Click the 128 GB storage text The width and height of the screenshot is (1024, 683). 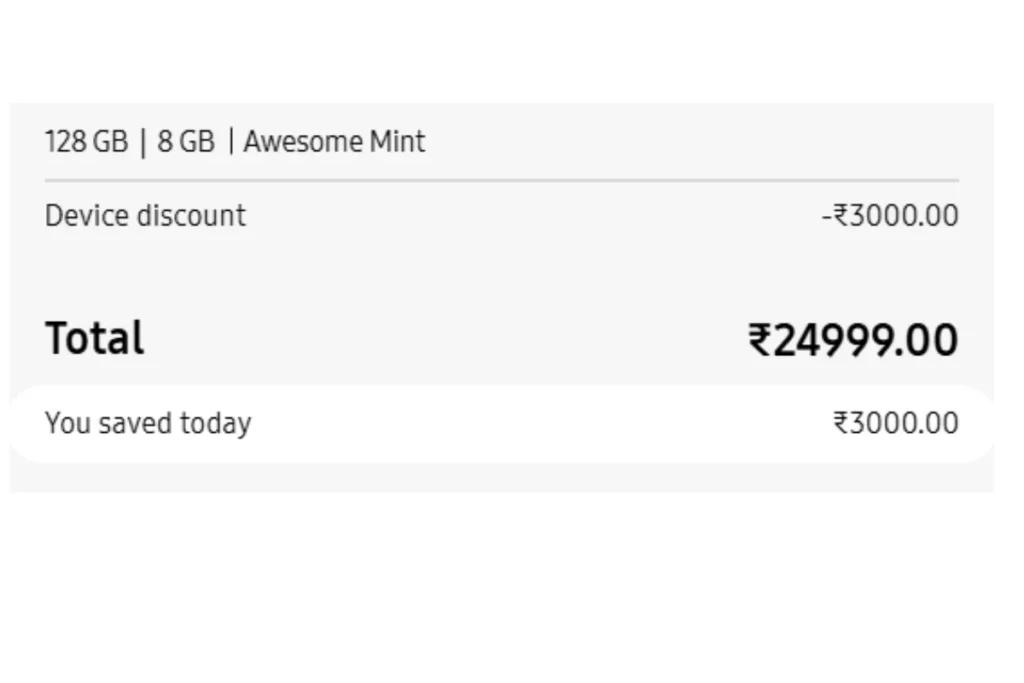click(x=86, y=142)
